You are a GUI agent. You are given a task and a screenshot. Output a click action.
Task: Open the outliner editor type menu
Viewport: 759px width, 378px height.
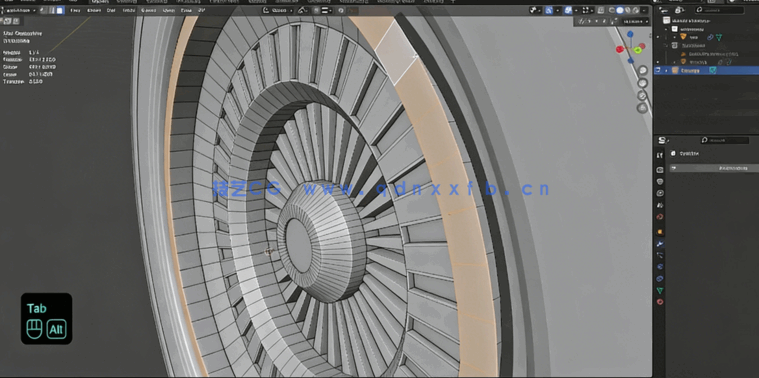[663, 10]
